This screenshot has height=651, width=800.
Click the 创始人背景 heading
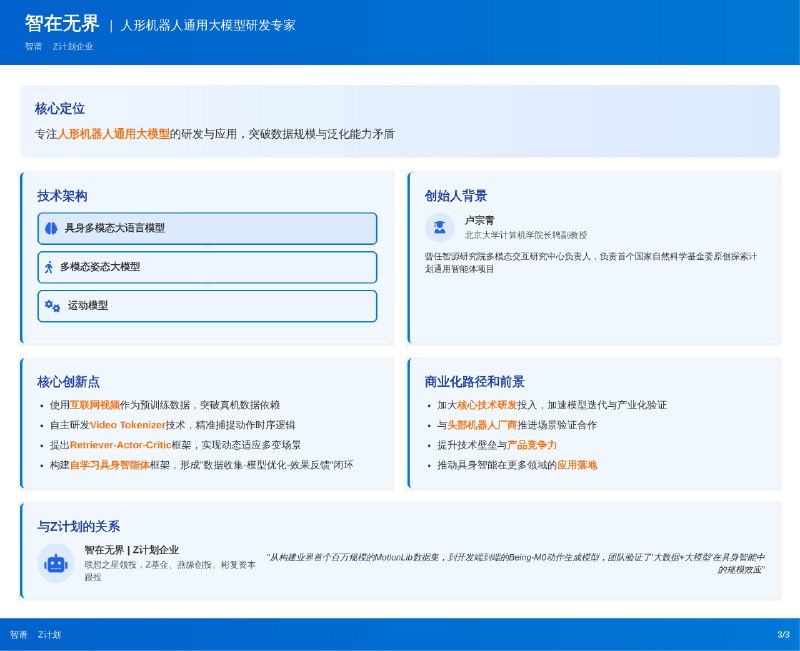(x=456, y=196)
